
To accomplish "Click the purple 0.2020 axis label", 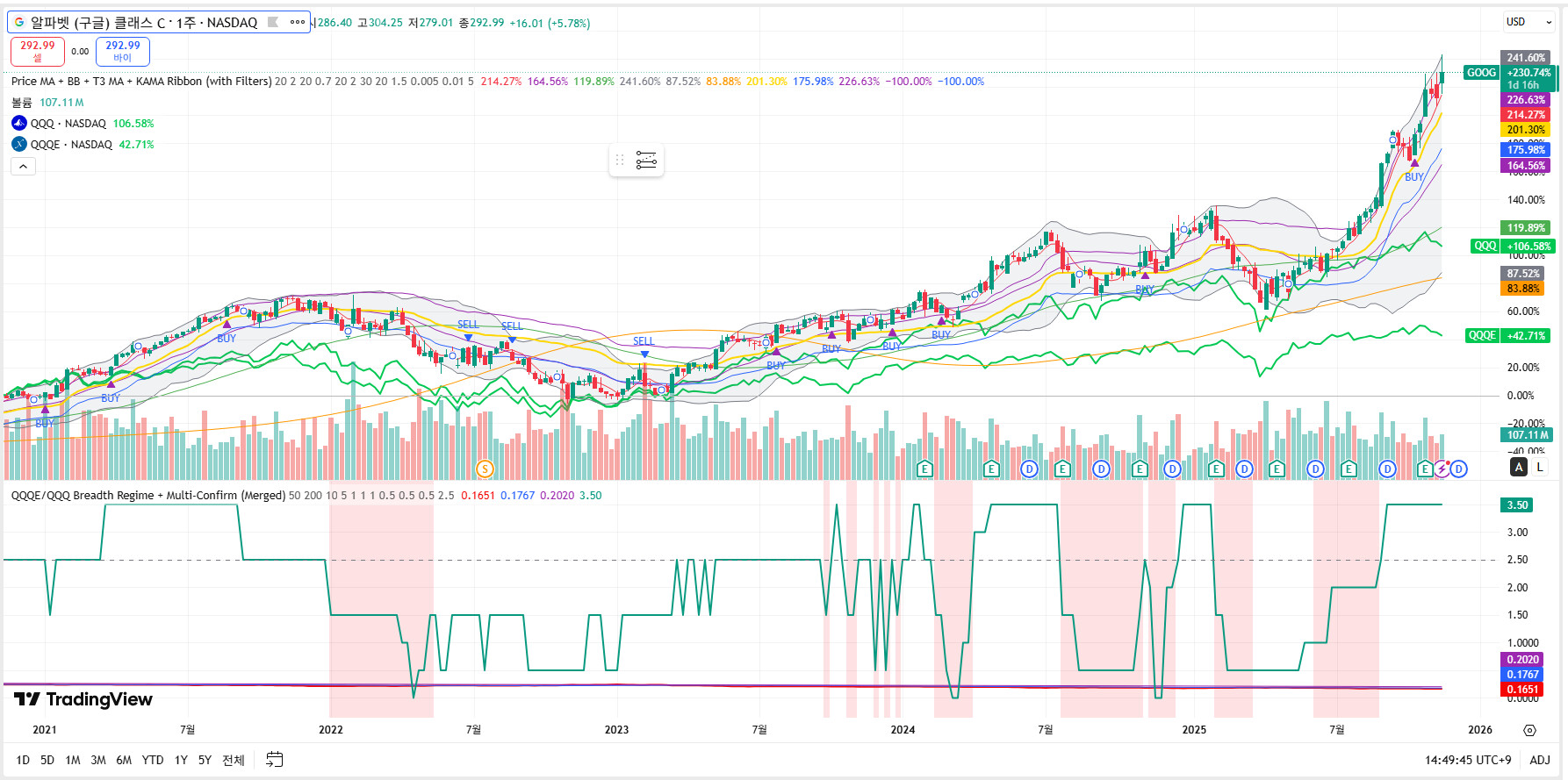I will [x=1522, y=660].
